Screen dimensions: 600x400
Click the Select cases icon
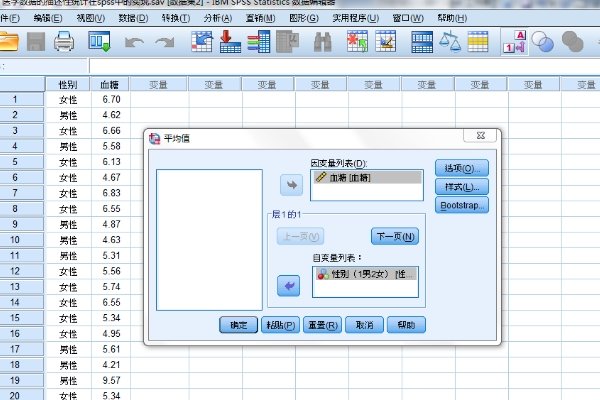click(x=478, y=41)
